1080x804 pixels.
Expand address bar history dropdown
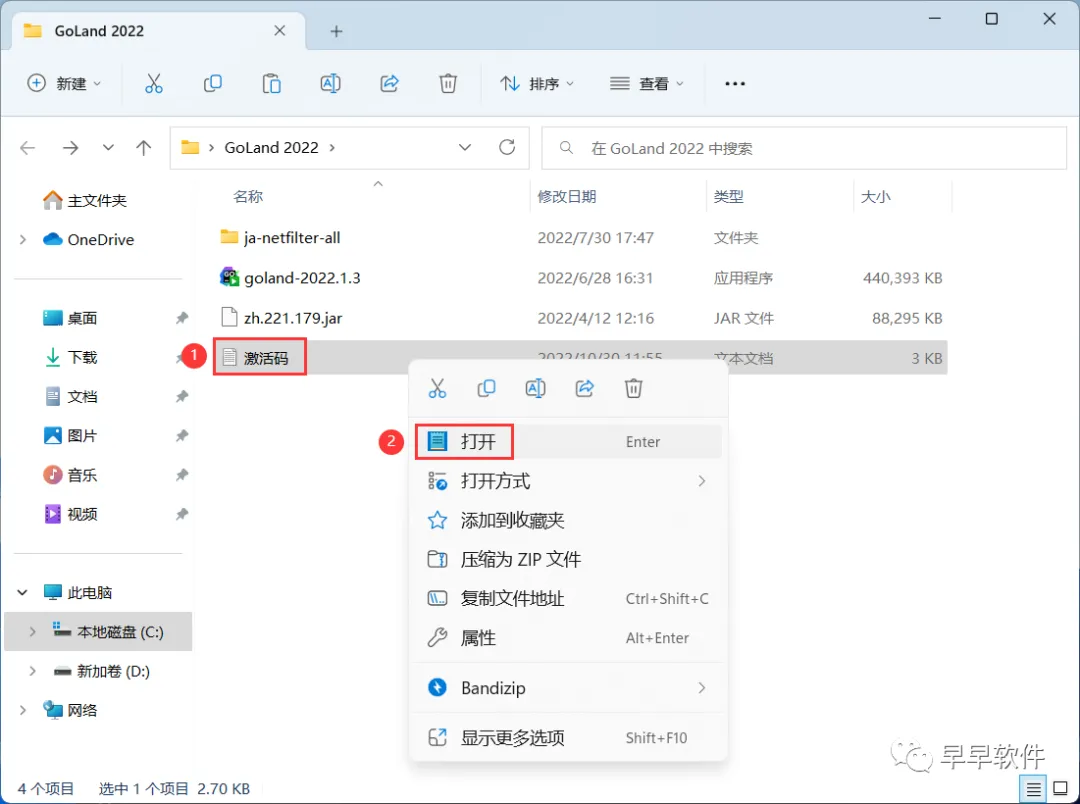click(465, 147)
